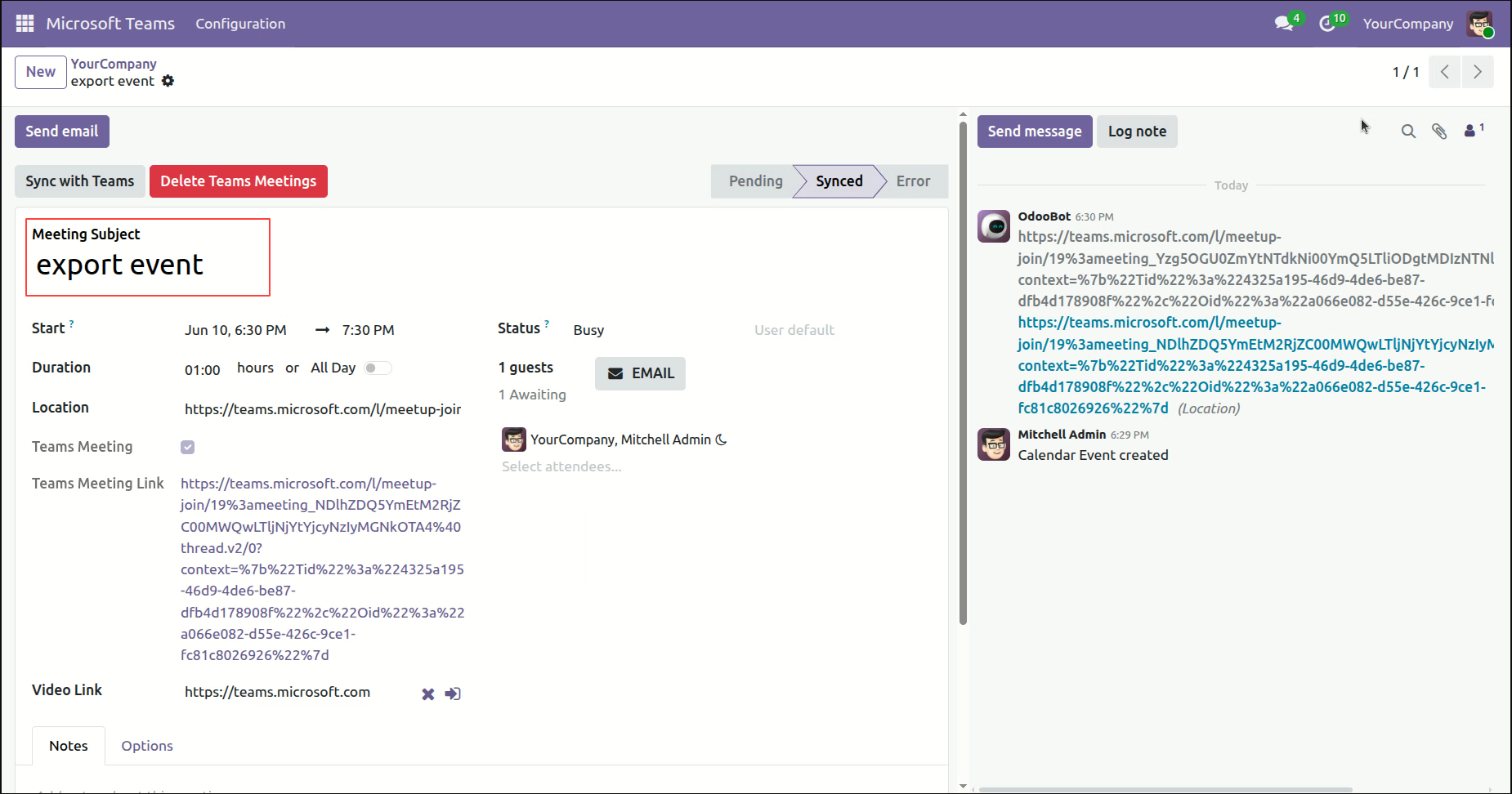
Task: Open the YourCompany breadcrumb link
Action: pos(114,64)
